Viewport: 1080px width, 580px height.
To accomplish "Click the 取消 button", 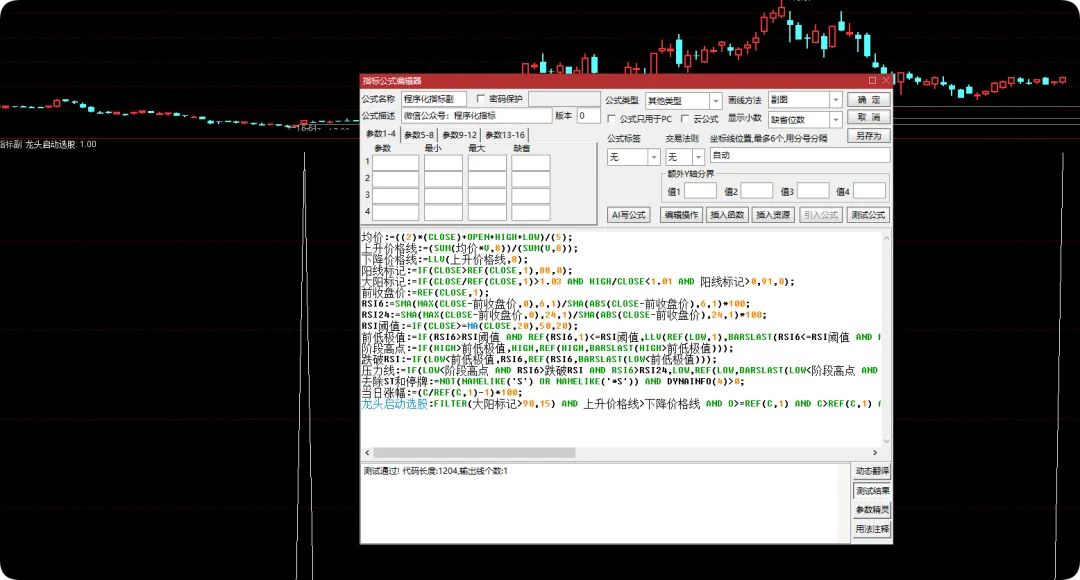I will (869, 117).
